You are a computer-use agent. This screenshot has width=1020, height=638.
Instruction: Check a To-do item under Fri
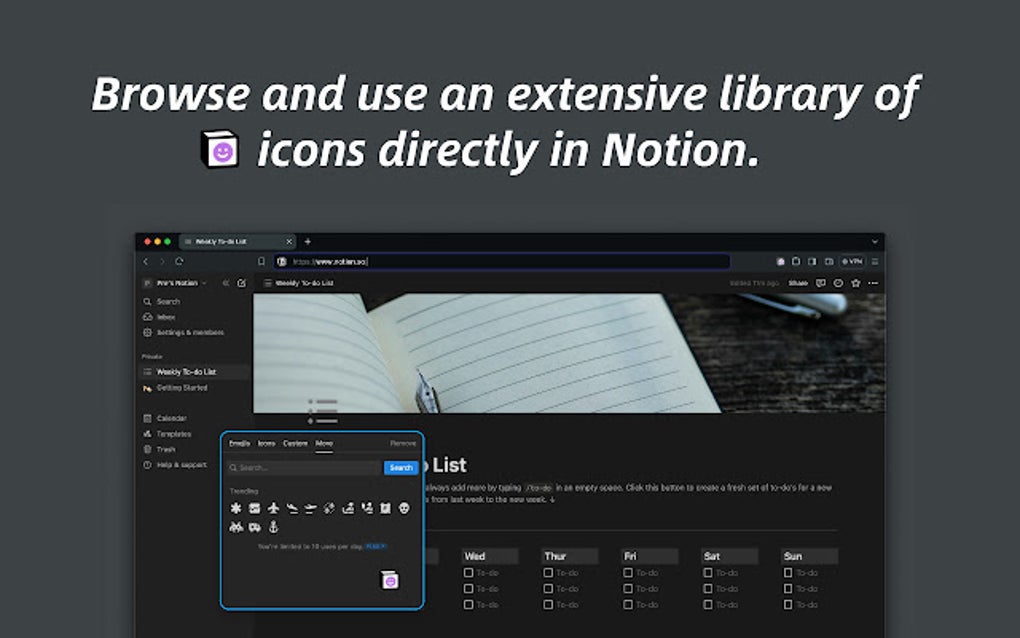tap(627, 573)
